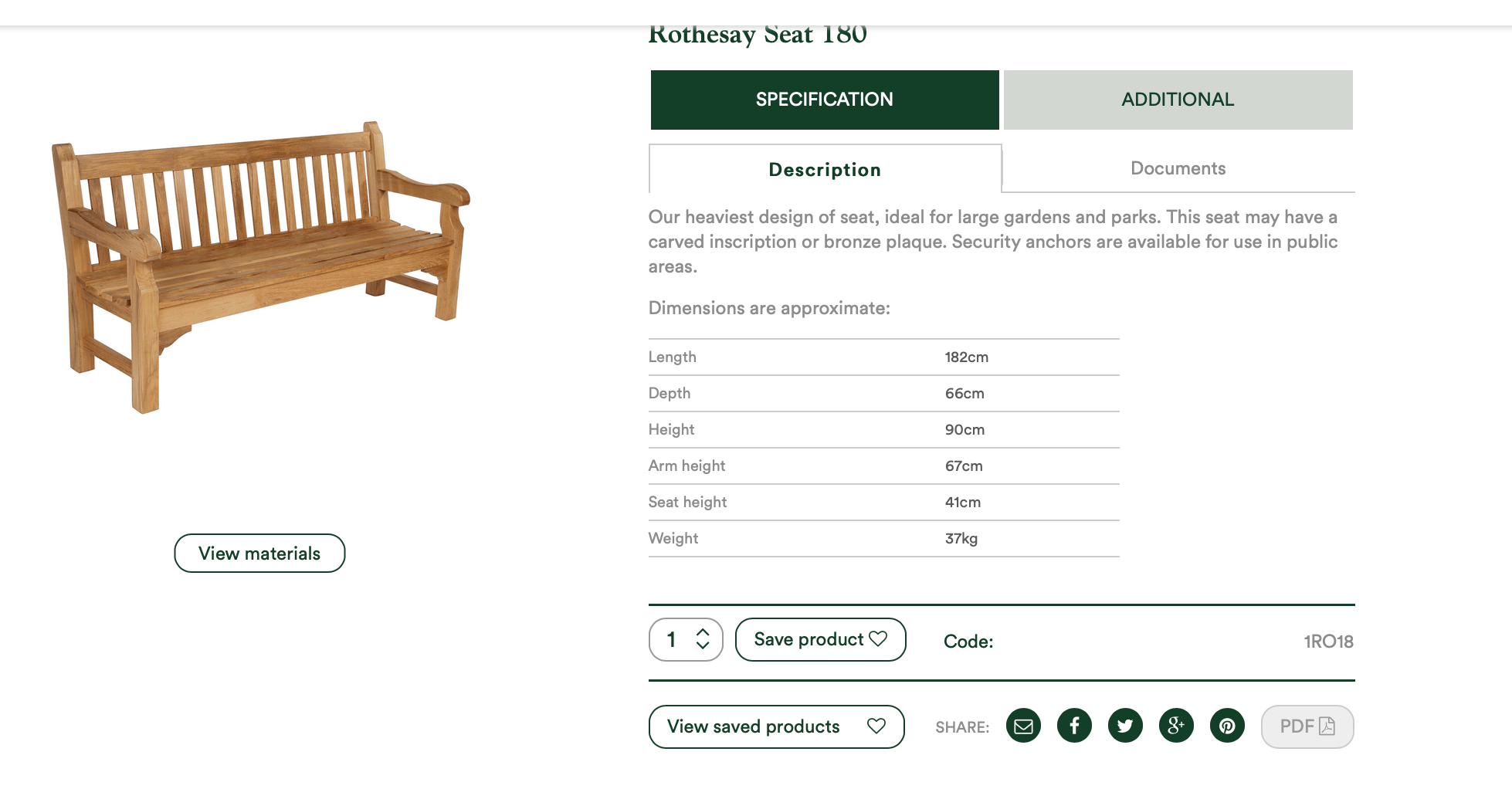Download the PDF document icon
Screen dimensions: 1512x789
coord(1327,726)
